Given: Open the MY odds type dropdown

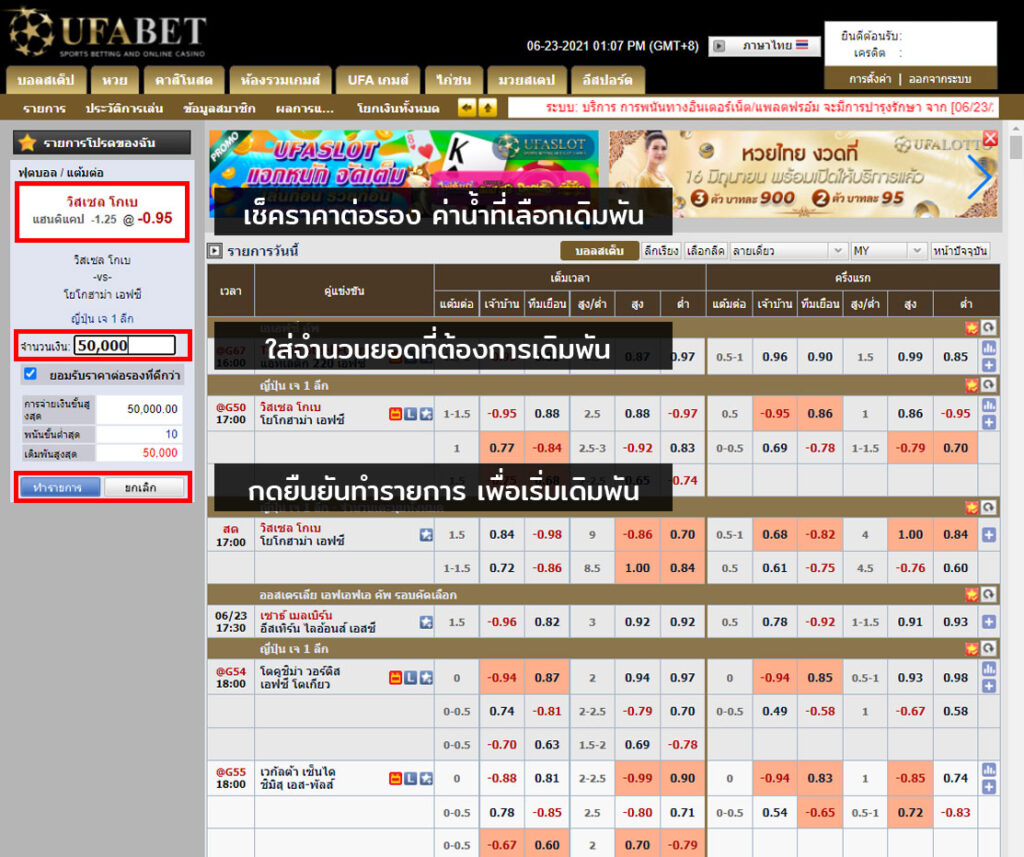Looking at the screenshot, I should (887, 251).
